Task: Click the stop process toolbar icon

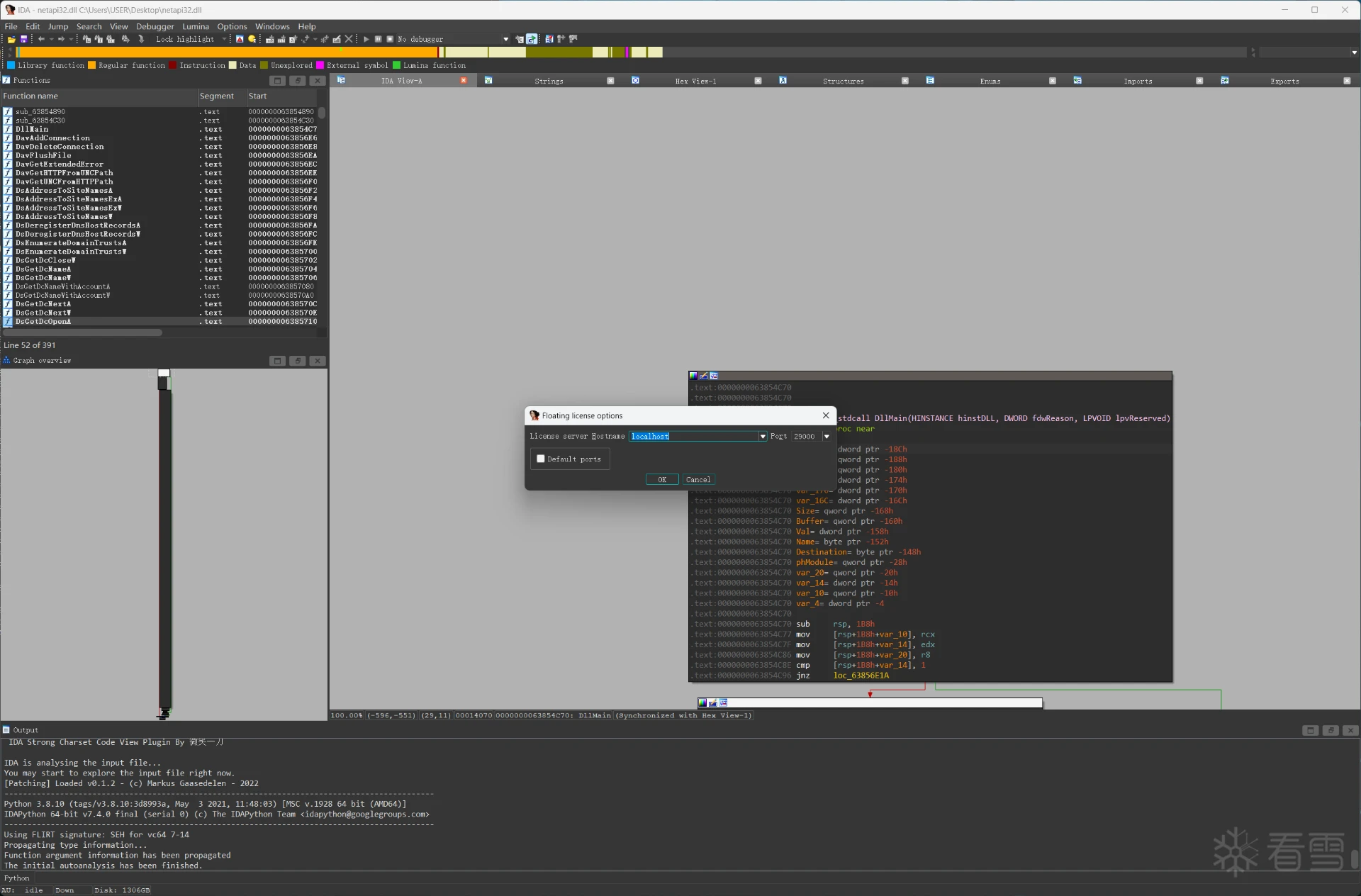Action: (x=390, y=39)
